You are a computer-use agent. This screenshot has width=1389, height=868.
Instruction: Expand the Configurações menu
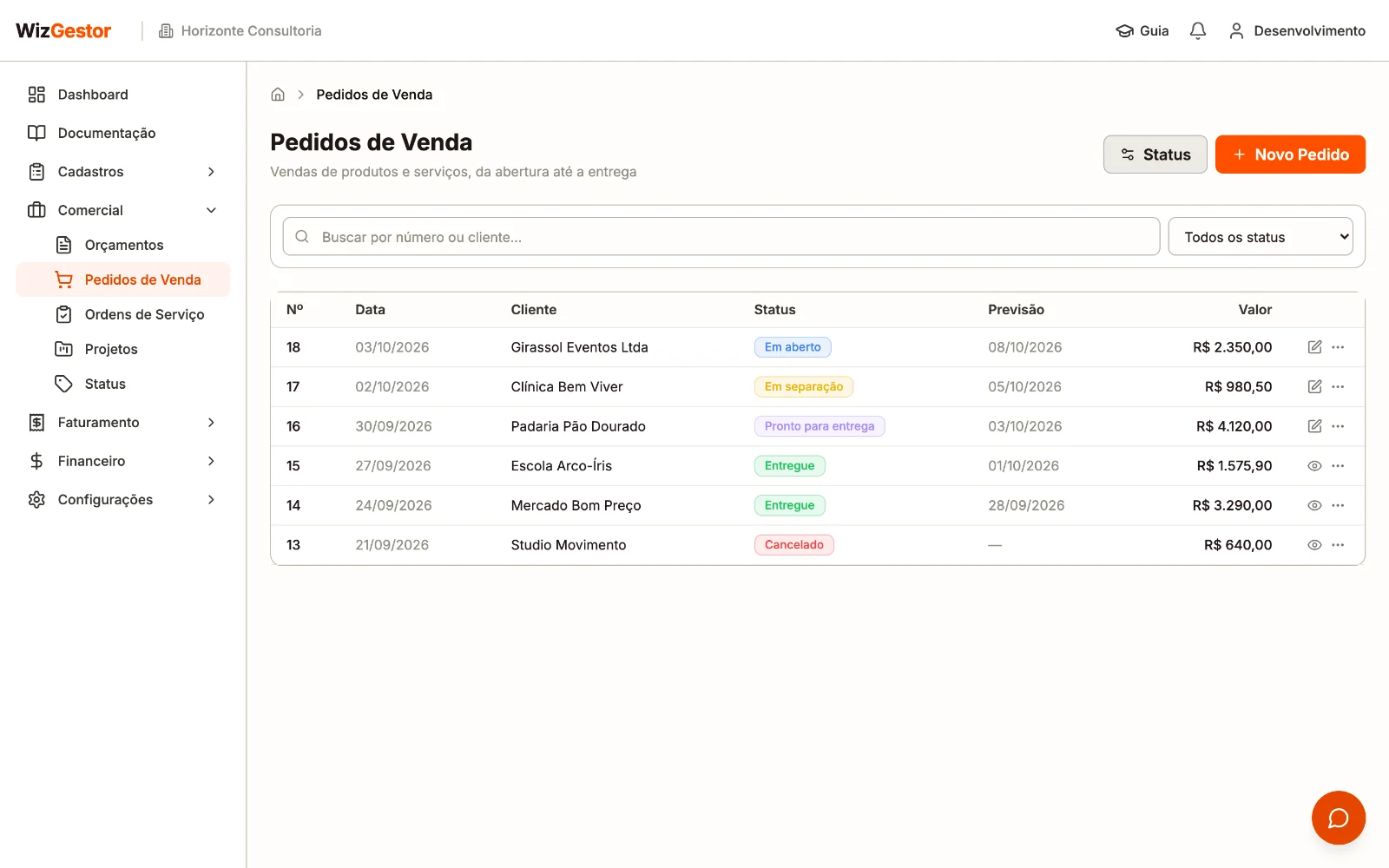pyautogui.click(x=123, y=500)
